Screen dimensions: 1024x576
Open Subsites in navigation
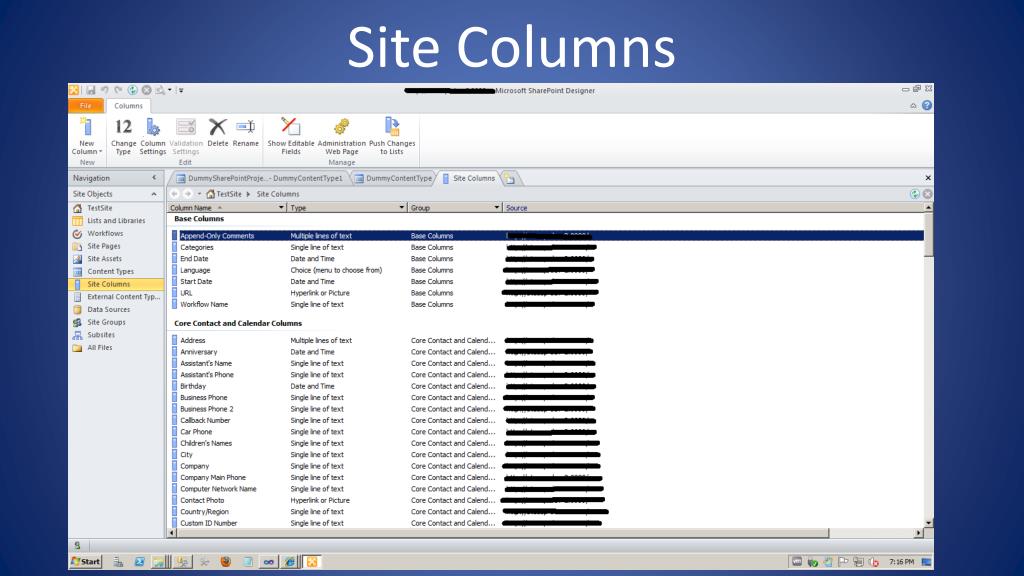101,335
